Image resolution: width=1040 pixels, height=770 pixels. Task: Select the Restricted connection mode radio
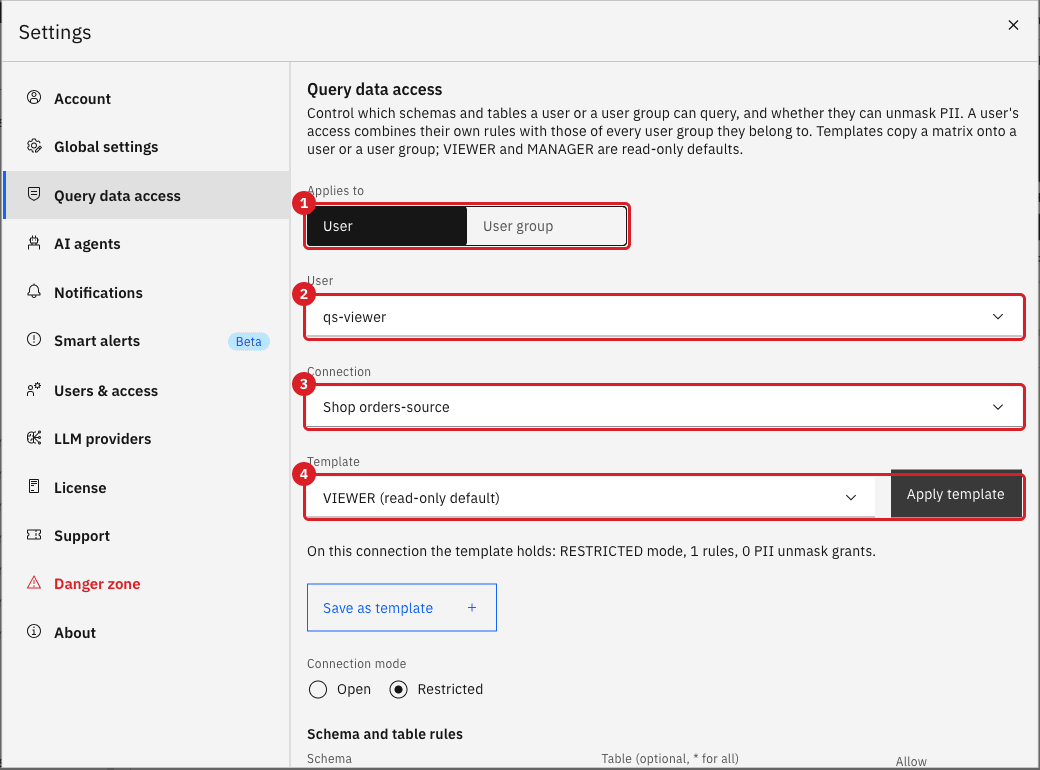(x=399, y=690)
